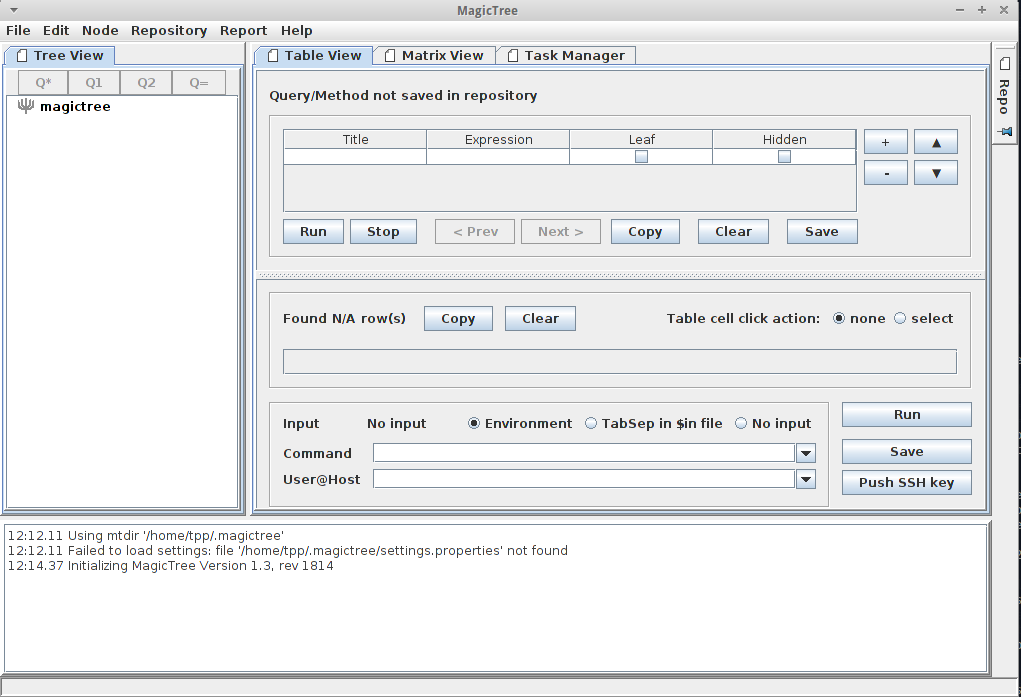Stop the running query
1021x697 pixels.
click(x=383, y=232)
